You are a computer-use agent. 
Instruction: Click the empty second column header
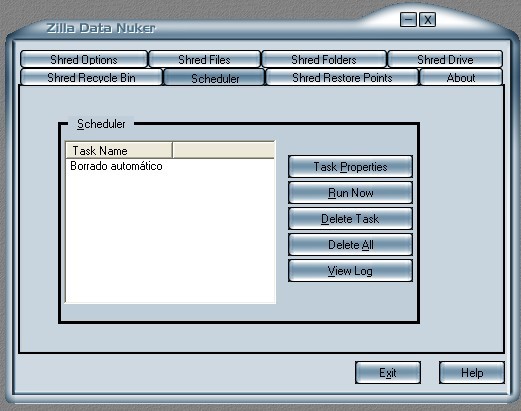[x=224, y=150]
